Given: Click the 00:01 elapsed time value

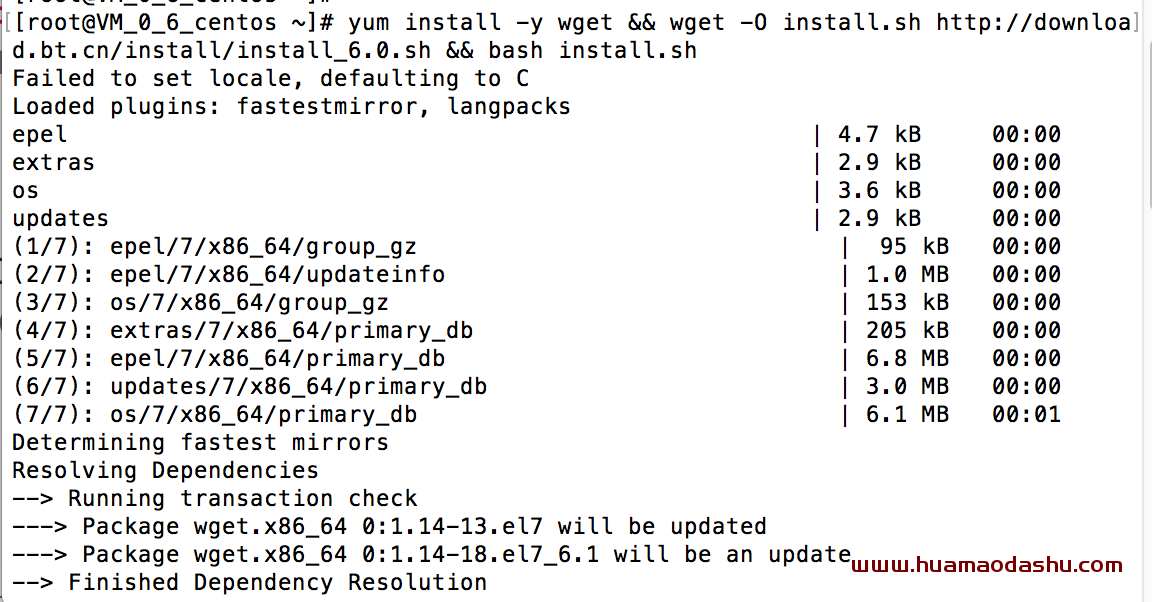Looking at the screenshot, I should click(x=1026, y=414).
